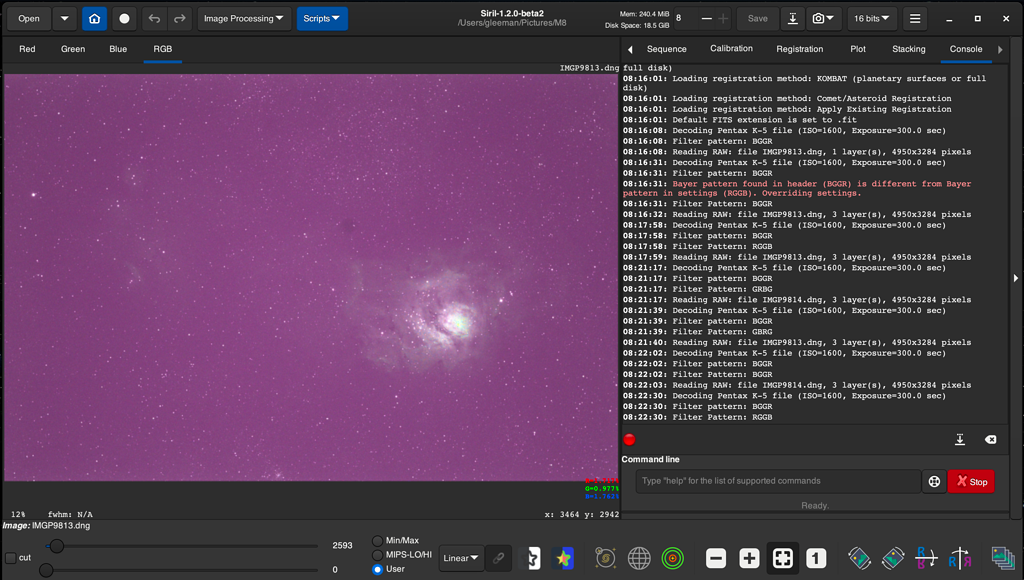Screen dimensions: 1024x580
Task: Click the upper cut level slider handle
Action: click(57, 546)
